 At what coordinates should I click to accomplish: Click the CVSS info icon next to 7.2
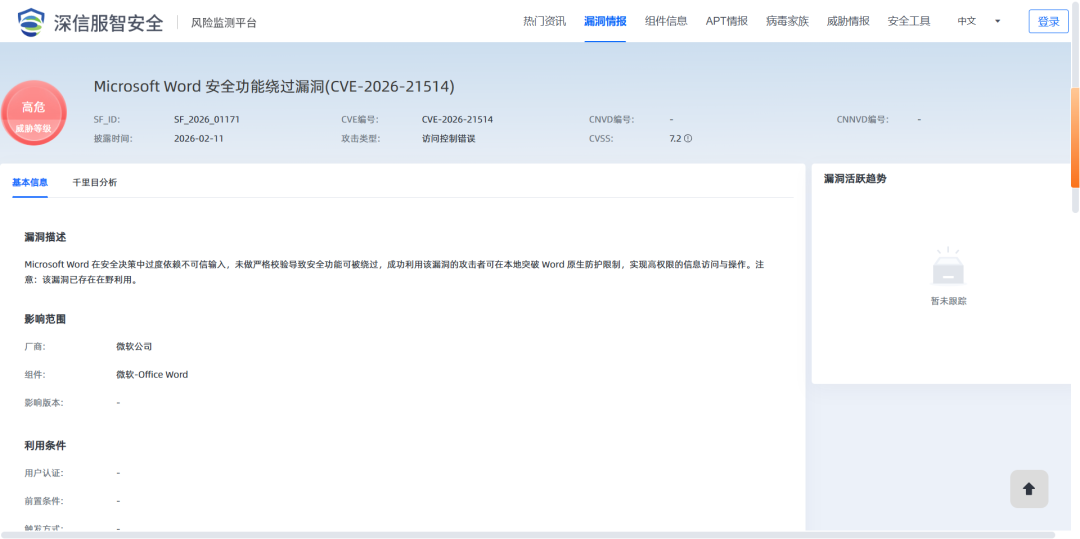click(688, 138)
